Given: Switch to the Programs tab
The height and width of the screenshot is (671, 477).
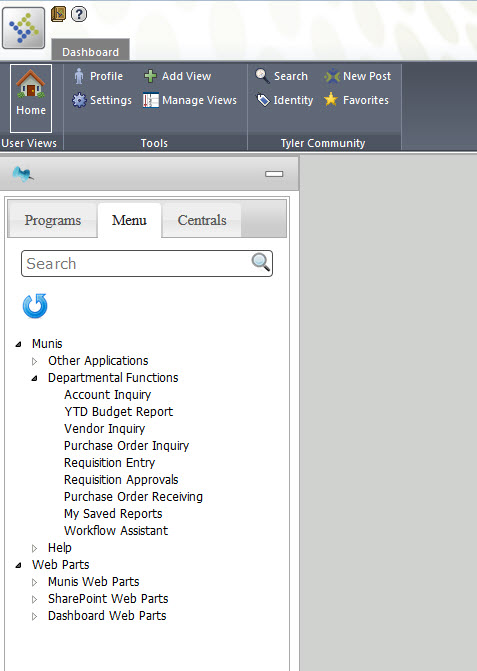Looking at the screenshot, I should pyautogui.click(x=53, y=220).
